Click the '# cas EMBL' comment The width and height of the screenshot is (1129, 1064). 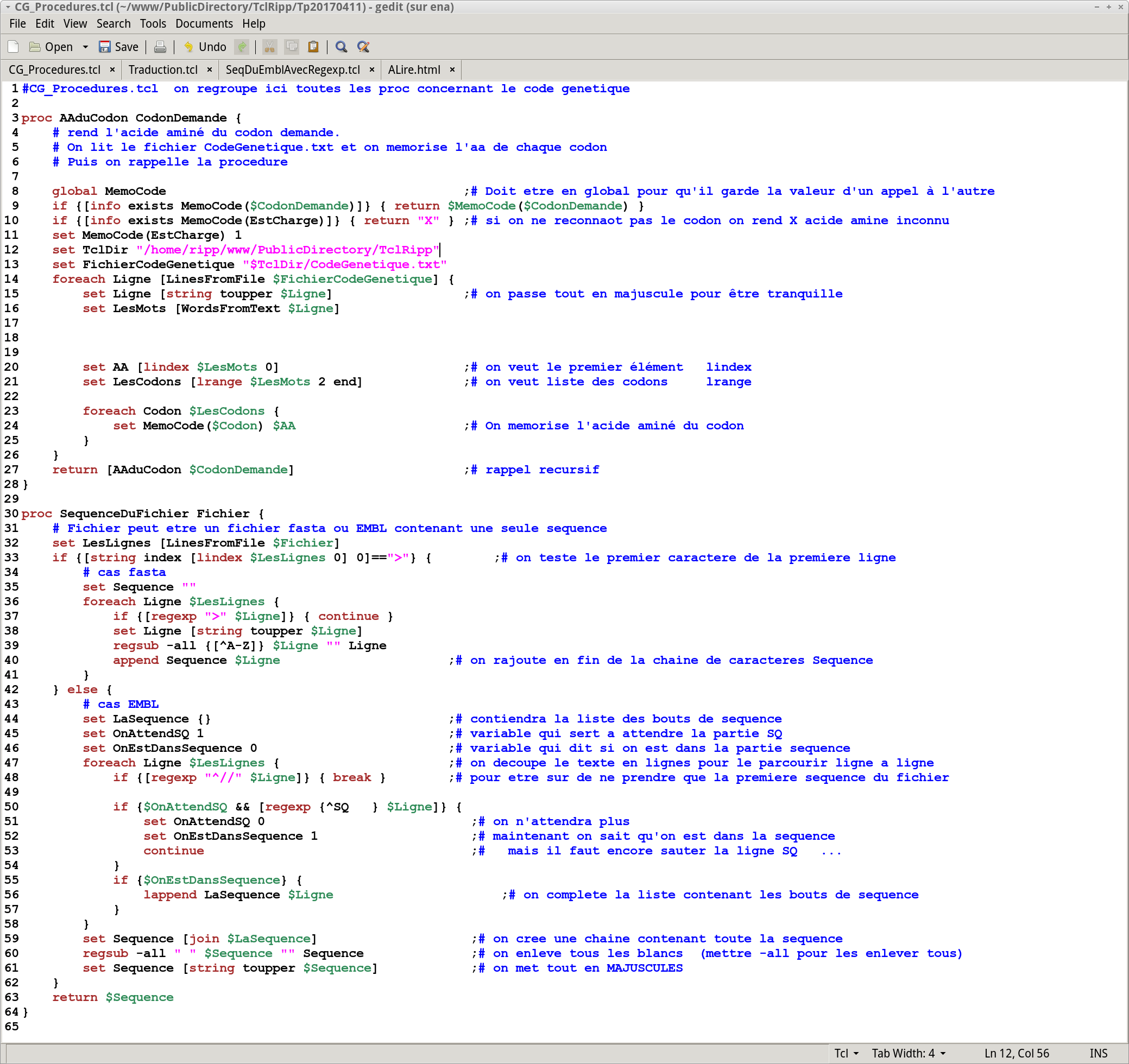tap(121, 704)
